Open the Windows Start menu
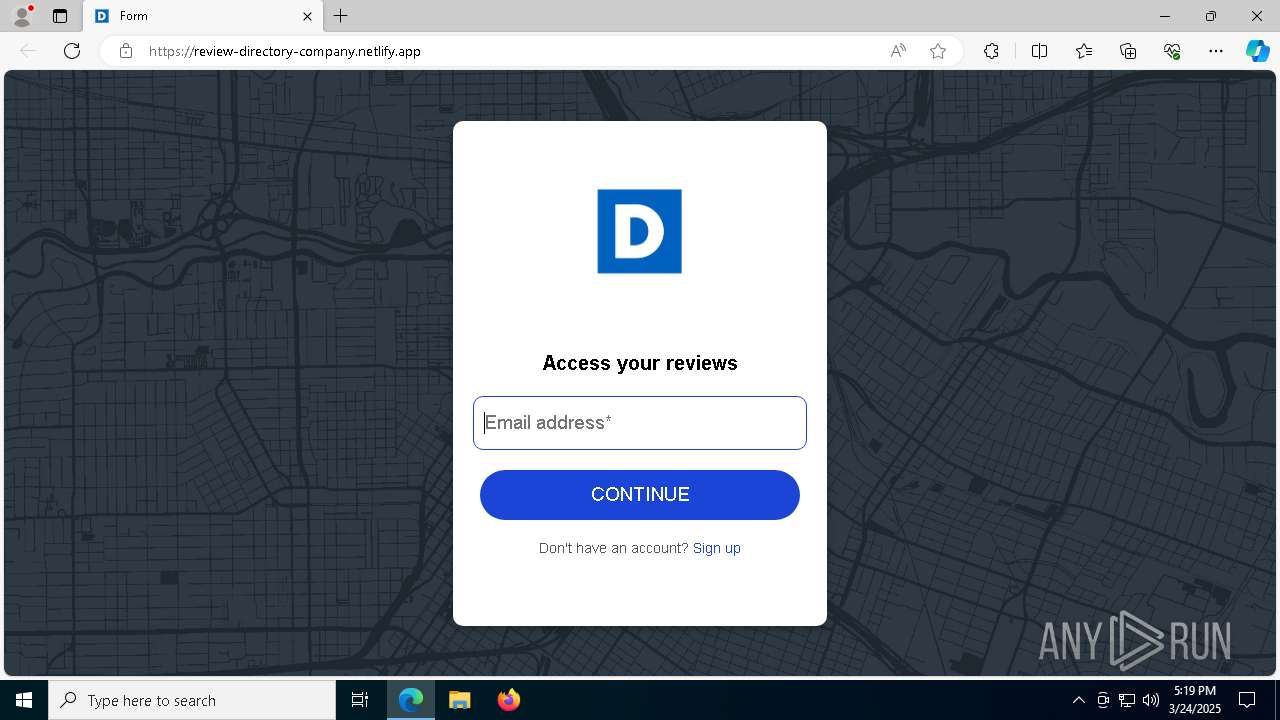Image resolution: width=1280 pixels, height=720 pixels. [x=24, y=700]
